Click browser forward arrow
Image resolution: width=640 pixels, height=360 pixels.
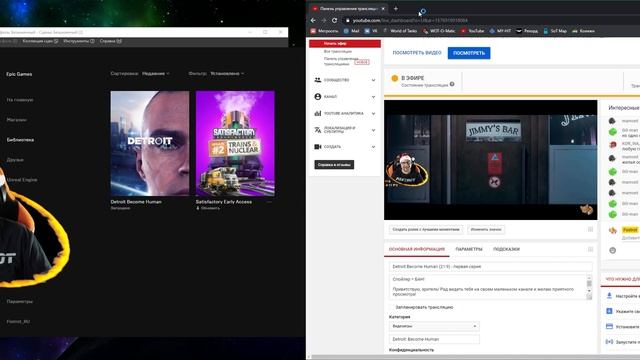tap(323, 20)
